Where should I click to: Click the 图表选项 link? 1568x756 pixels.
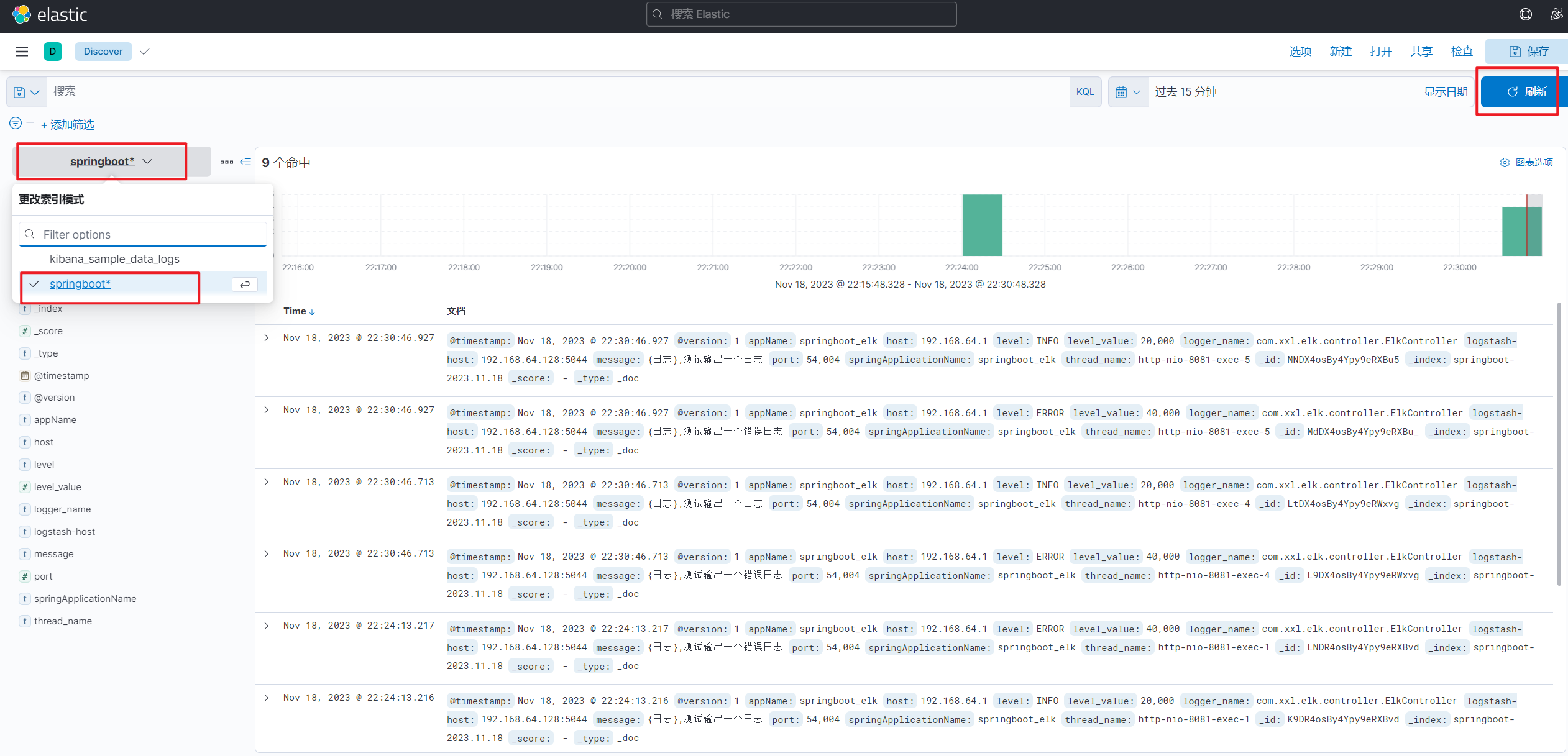click(x=1534, y=162)
